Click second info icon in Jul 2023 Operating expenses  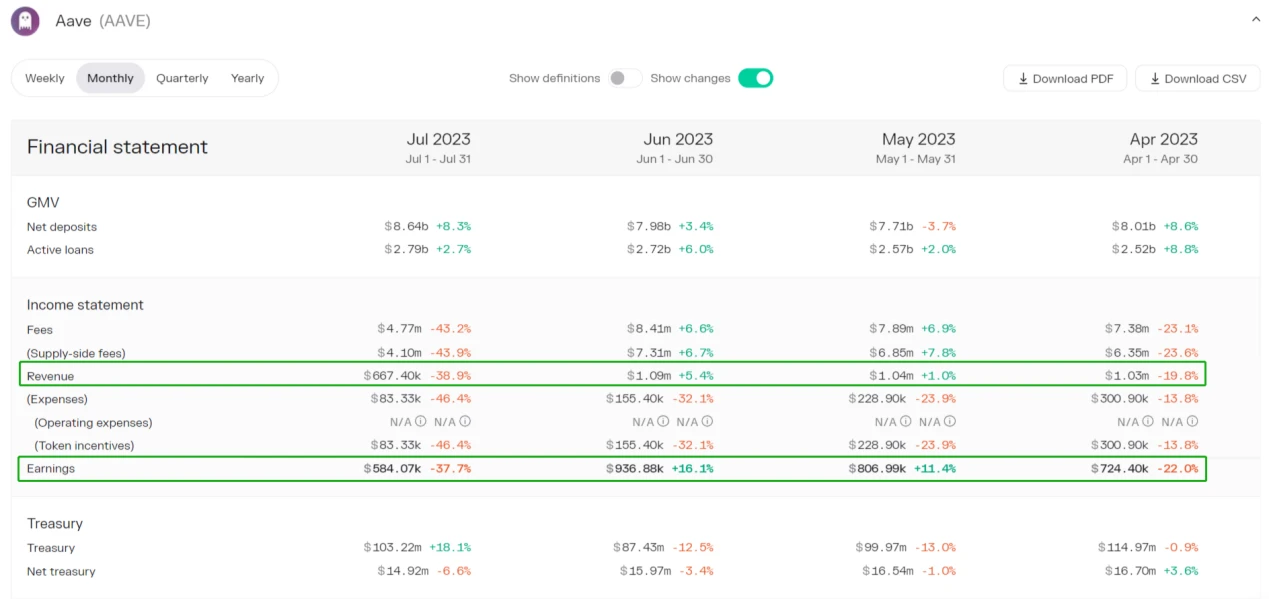click(x=465, y=422)
